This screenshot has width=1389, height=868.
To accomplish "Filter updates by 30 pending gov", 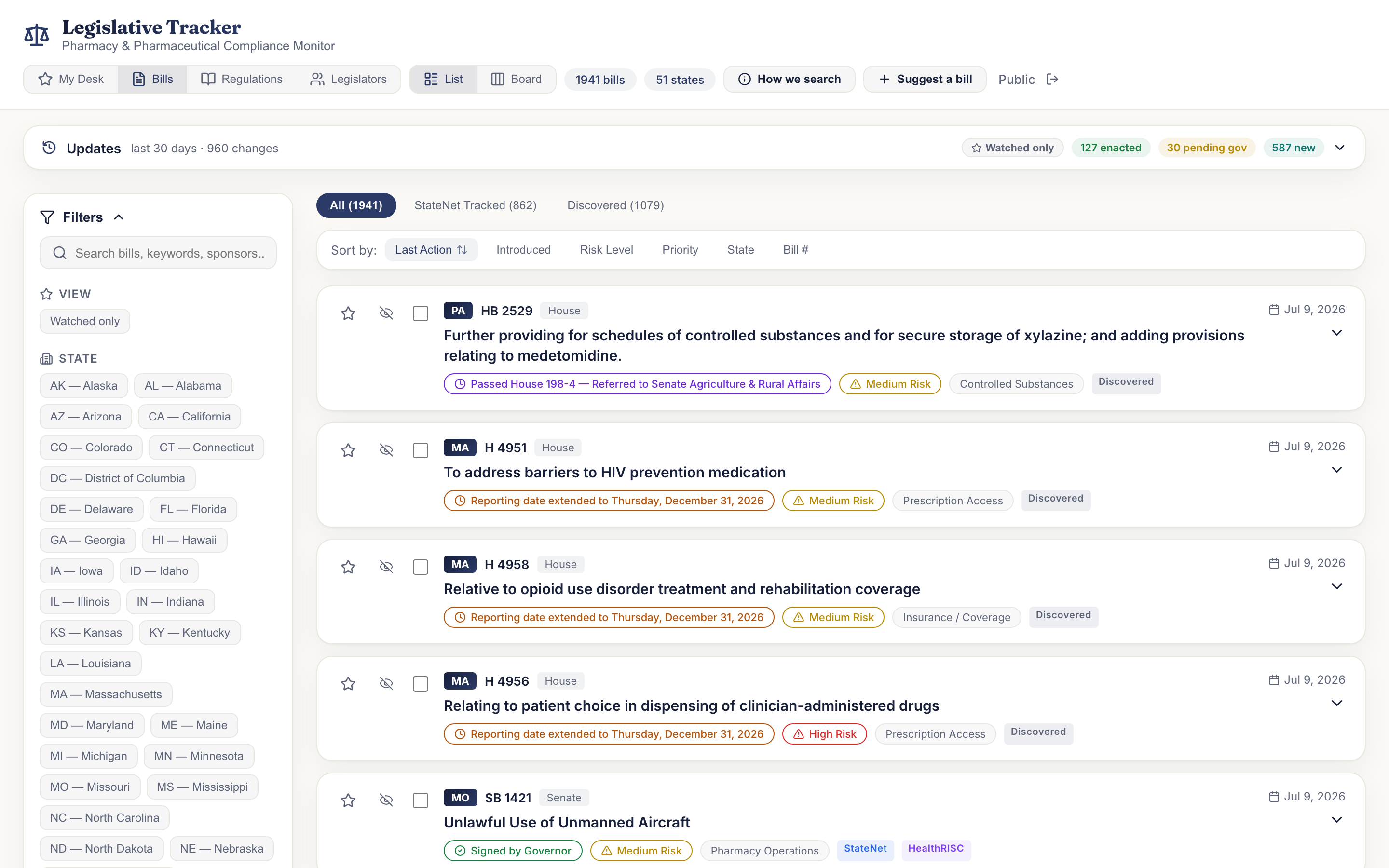I will 1207,148.
